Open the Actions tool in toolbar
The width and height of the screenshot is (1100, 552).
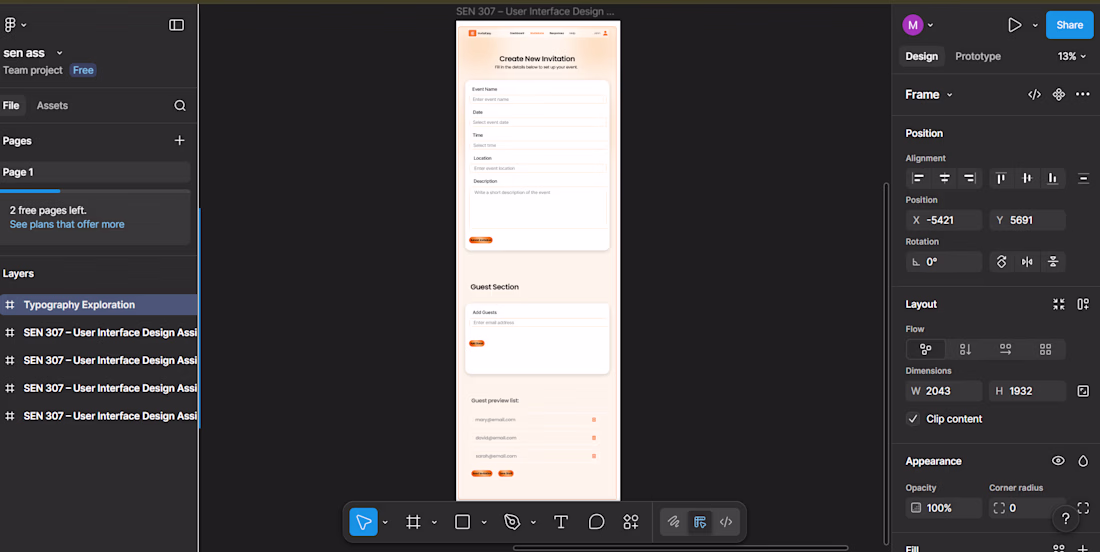click(x=631, y=522)
